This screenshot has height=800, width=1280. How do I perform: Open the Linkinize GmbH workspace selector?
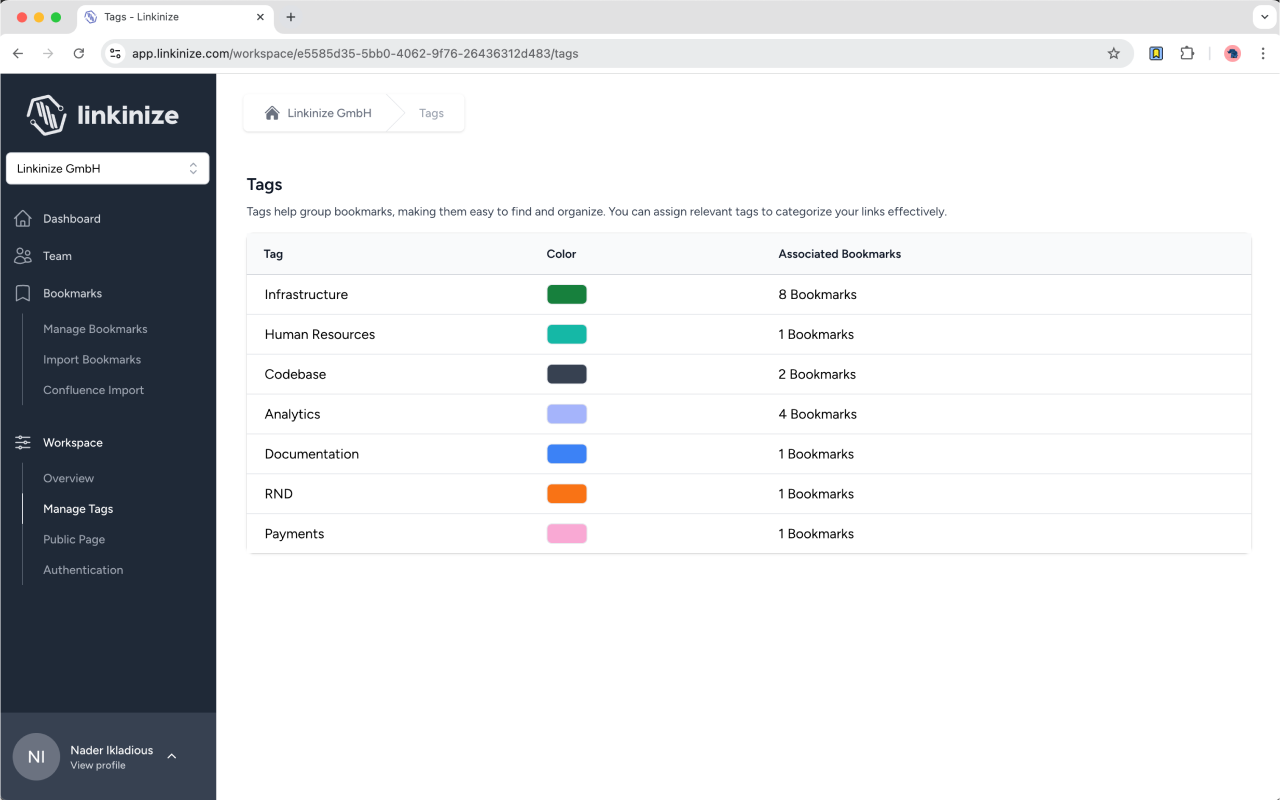[x=107, y=169]
